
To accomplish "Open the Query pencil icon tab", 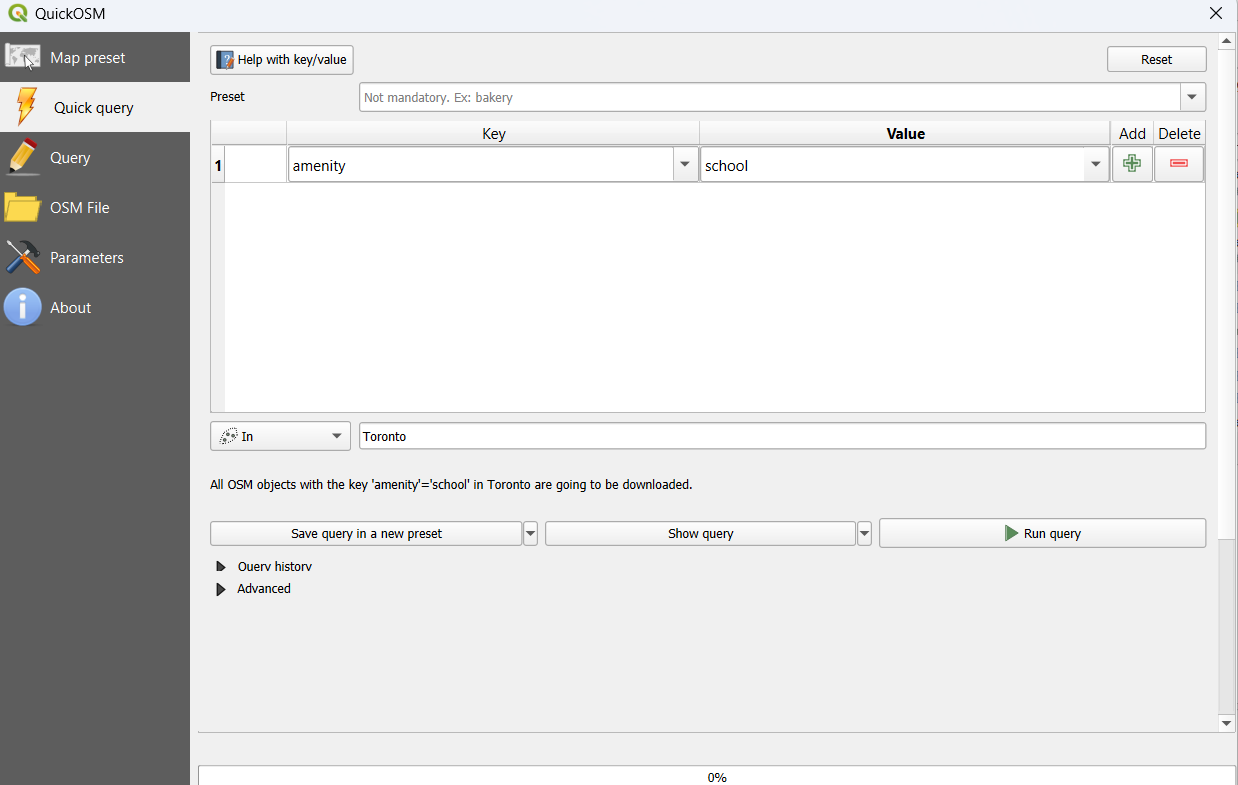I will click(x=22, y=157).
